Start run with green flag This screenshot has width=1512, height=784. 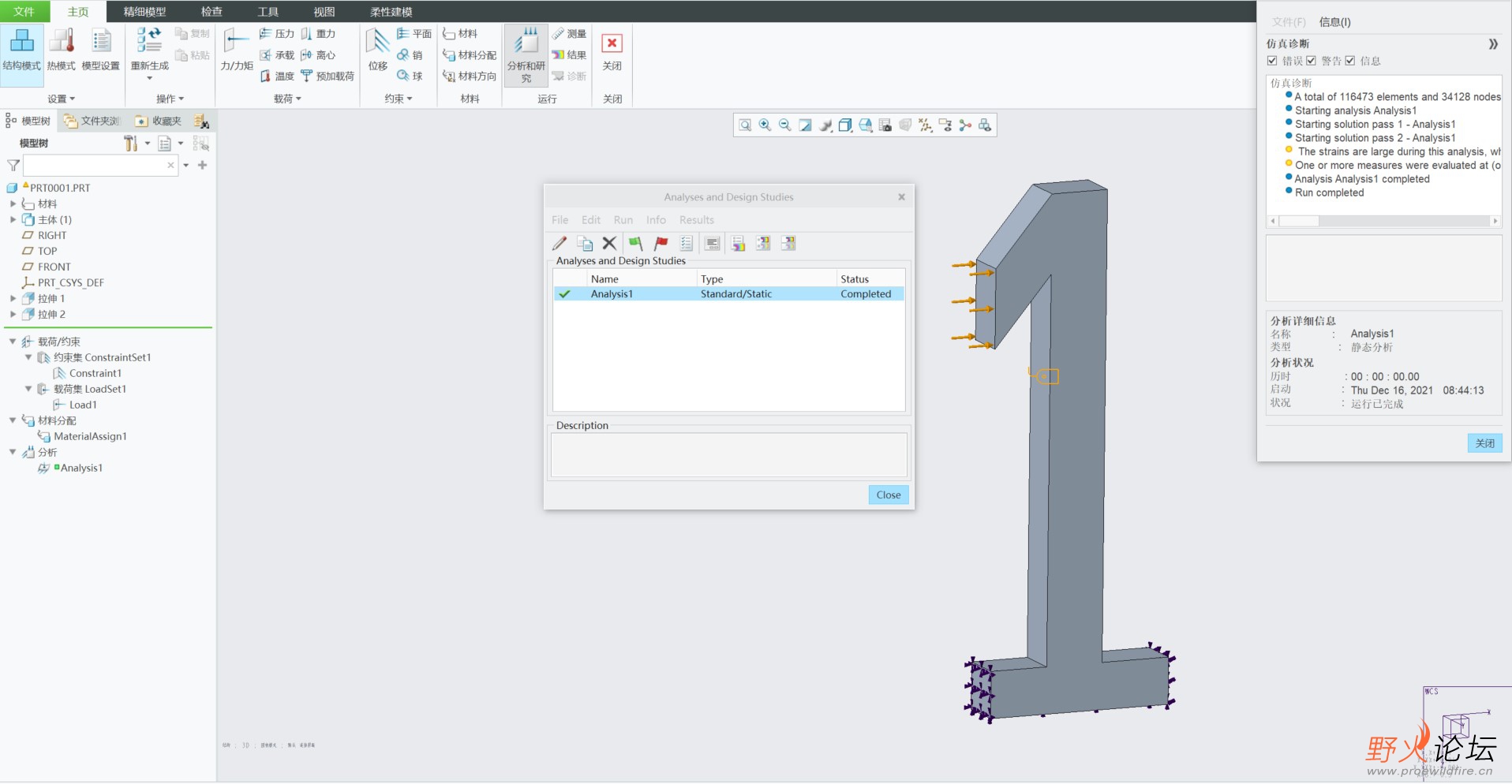point(635,244)
